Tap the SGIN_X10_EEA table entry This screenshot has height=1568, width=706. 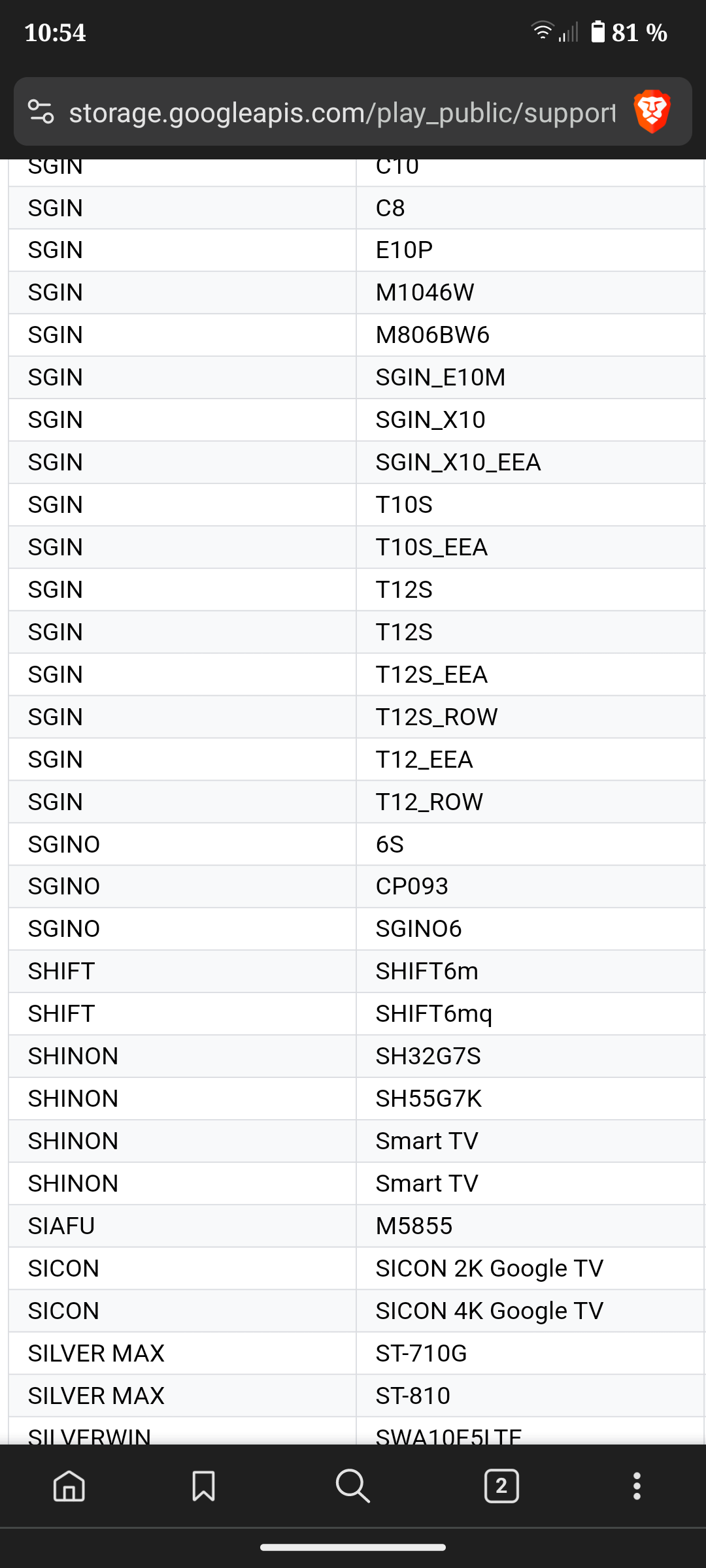pyautogui.click(x=458, y=462)
